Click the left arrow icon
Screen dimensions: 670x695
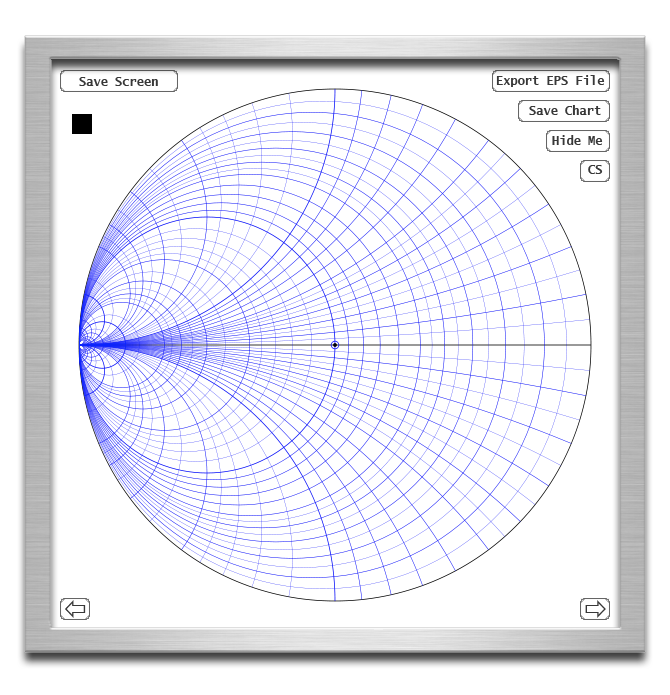tap(75, 609)
